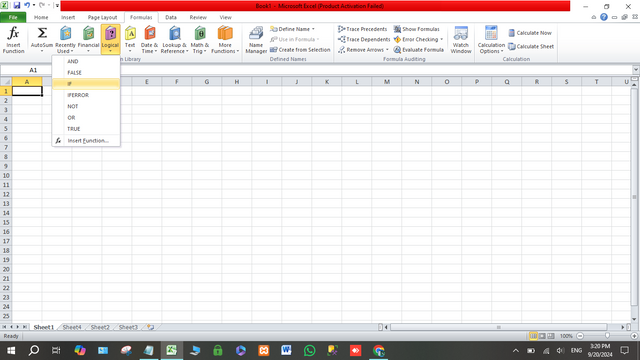640x360 pixels.
Task: Run Error Checking
Action: [x=416, y=39]
